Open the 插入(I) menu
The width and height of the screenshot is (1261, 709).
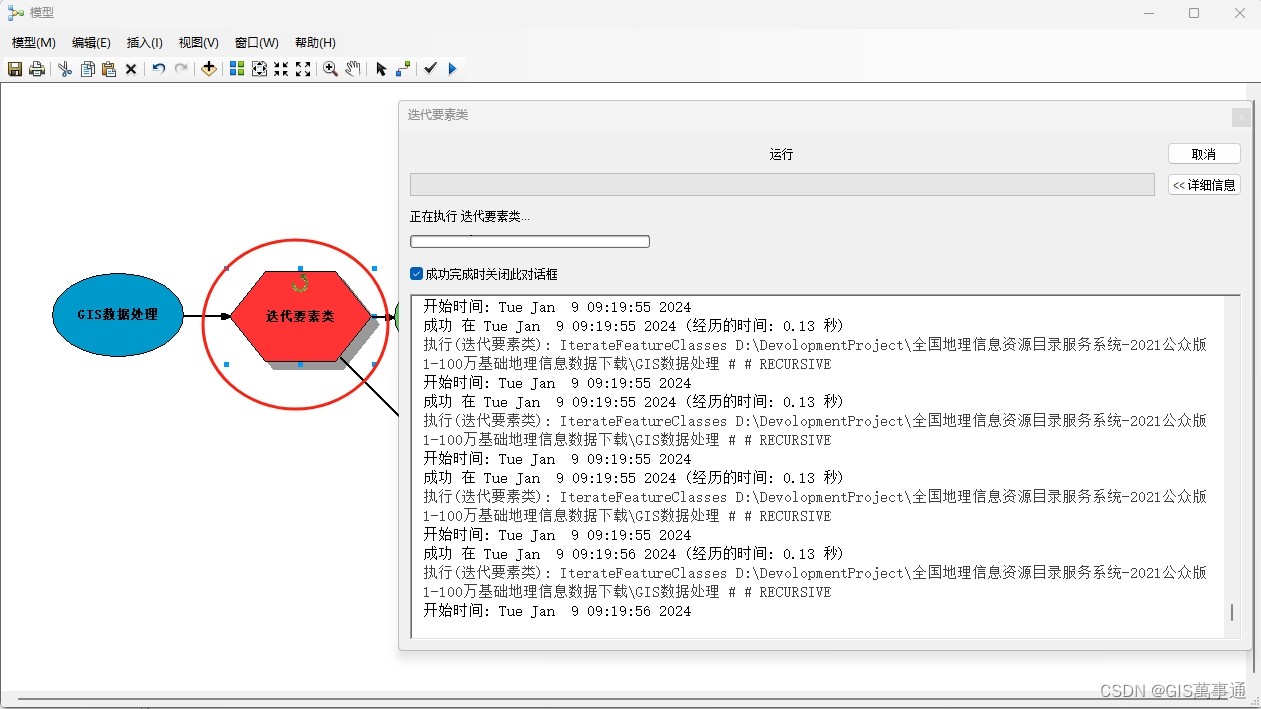144,42
